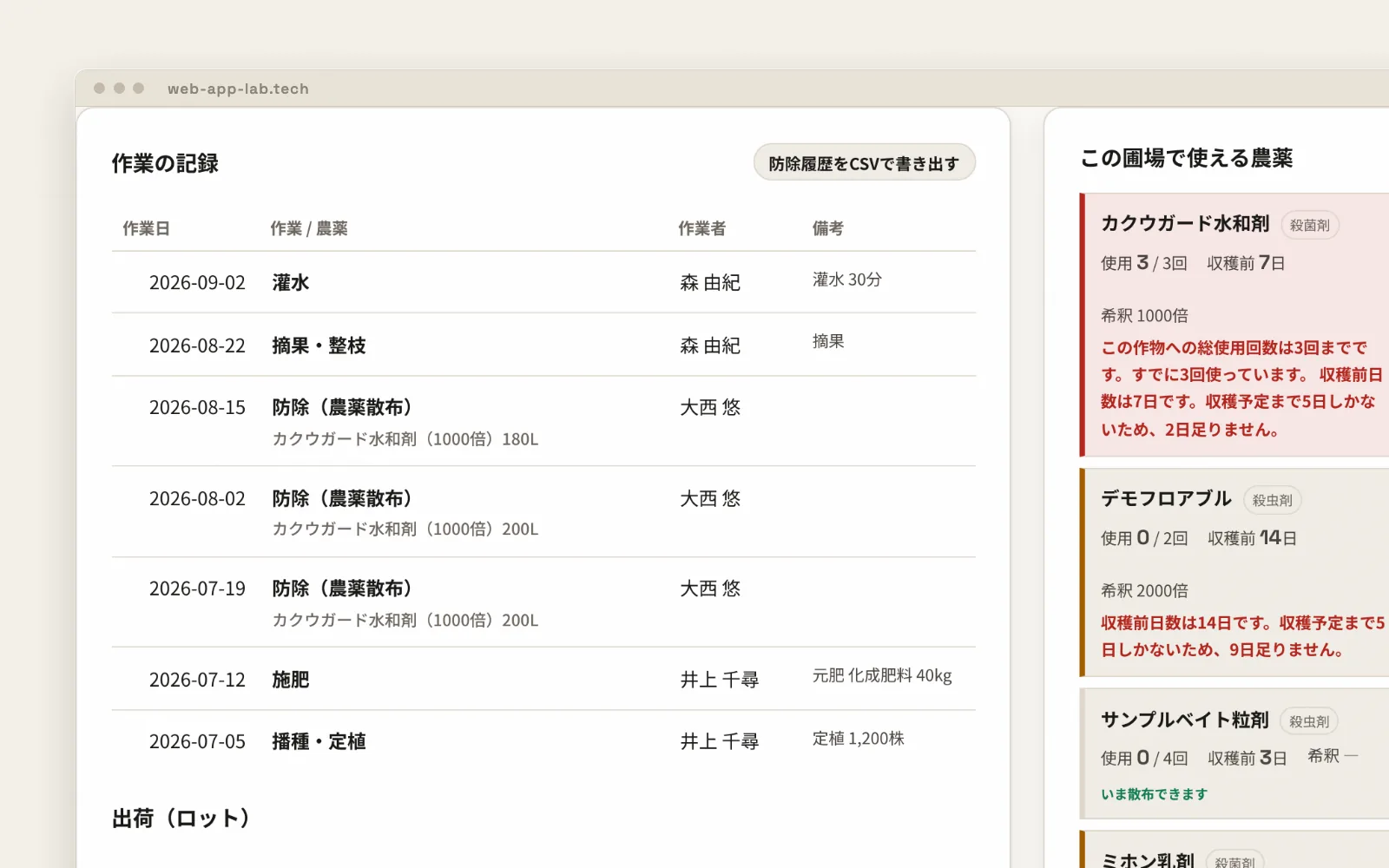Click the date 2026-08-02

pyautogui.click(x=197, y=499)
